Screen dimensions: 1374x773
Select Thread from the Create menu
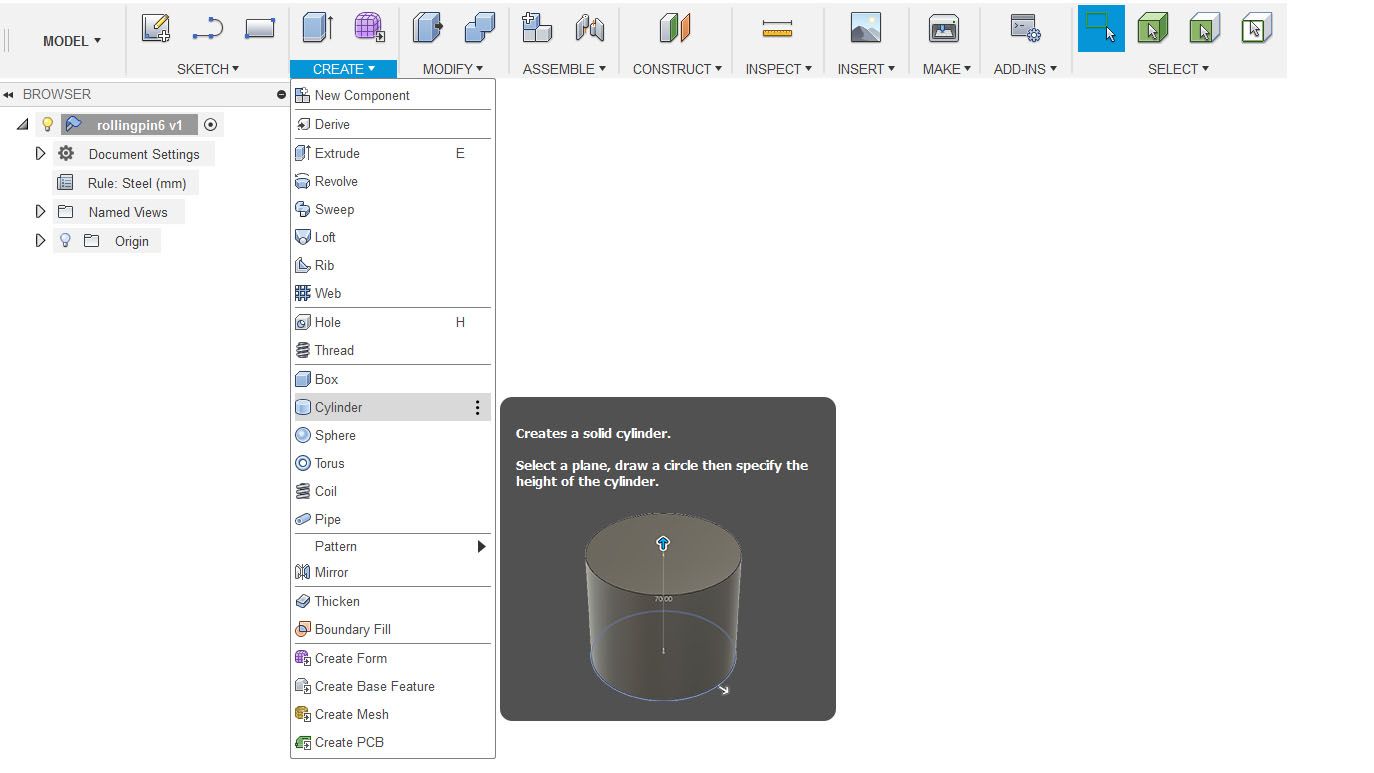click(x=392, y=350)
